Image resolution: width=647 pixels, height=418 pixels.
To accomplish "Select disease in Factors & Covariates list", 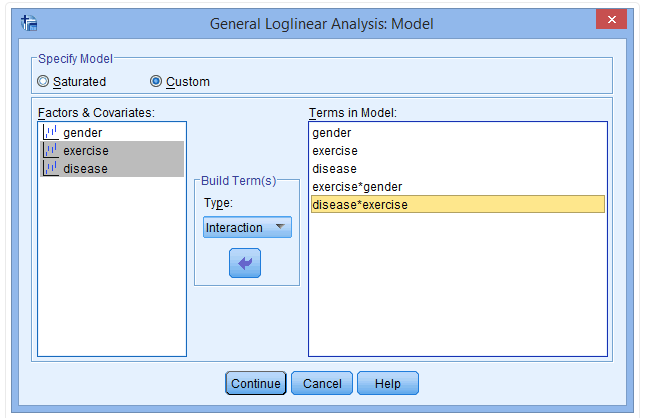I will (85, 168).
